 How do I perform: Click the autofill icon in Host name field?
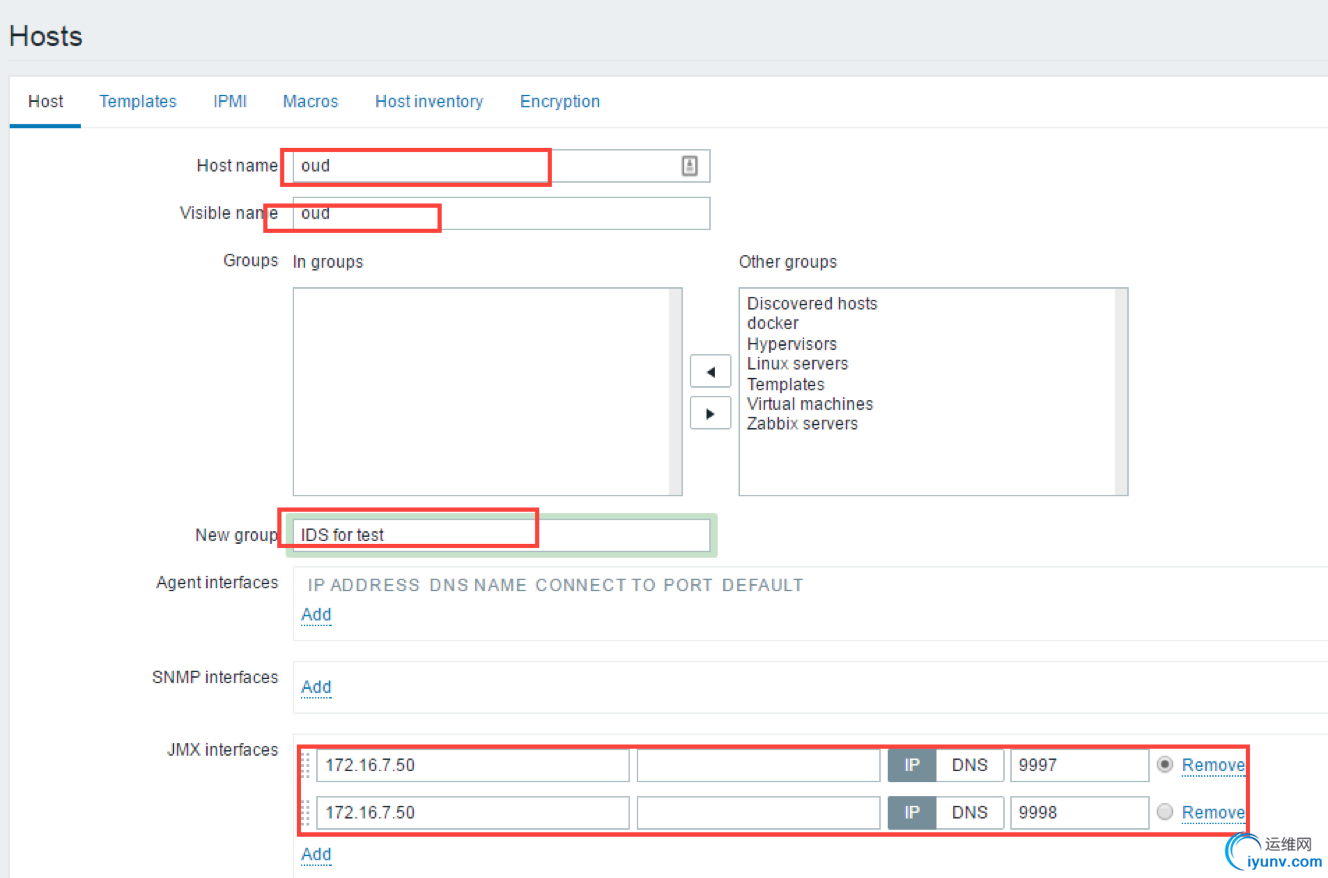coord(690,166)
